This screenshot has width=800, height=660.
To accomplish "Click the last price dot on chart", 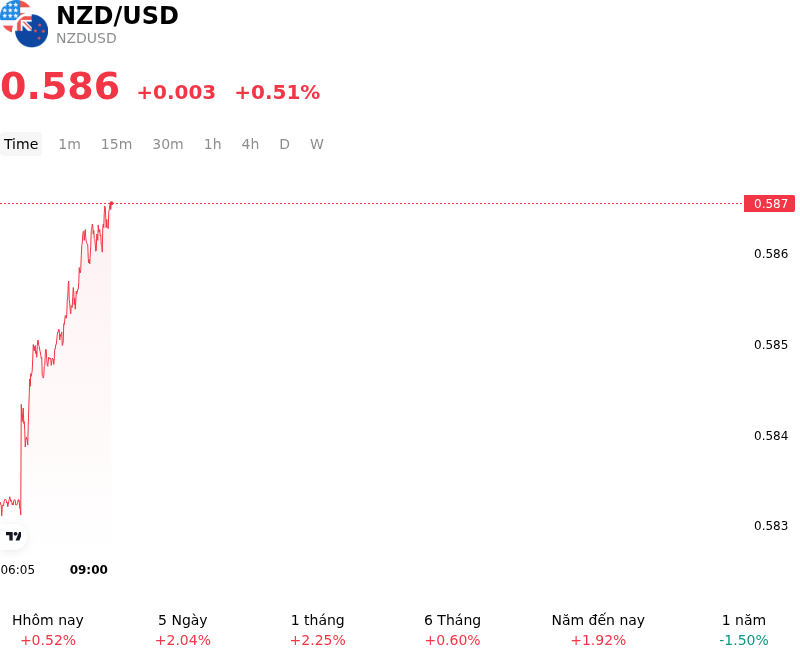I will pyautogui.click(x=111, y=204).
